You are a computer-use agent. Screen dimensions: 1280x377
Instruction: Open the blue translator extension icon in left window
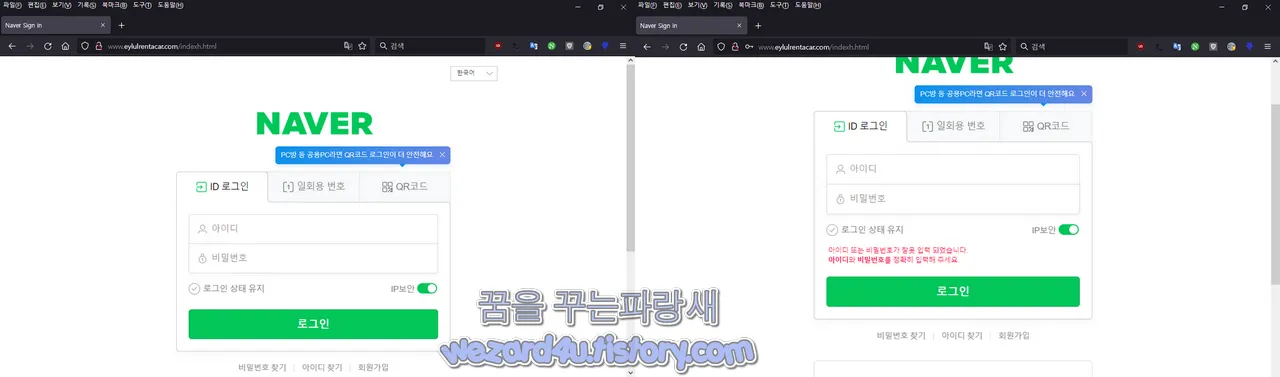click(x=534, y=46)
